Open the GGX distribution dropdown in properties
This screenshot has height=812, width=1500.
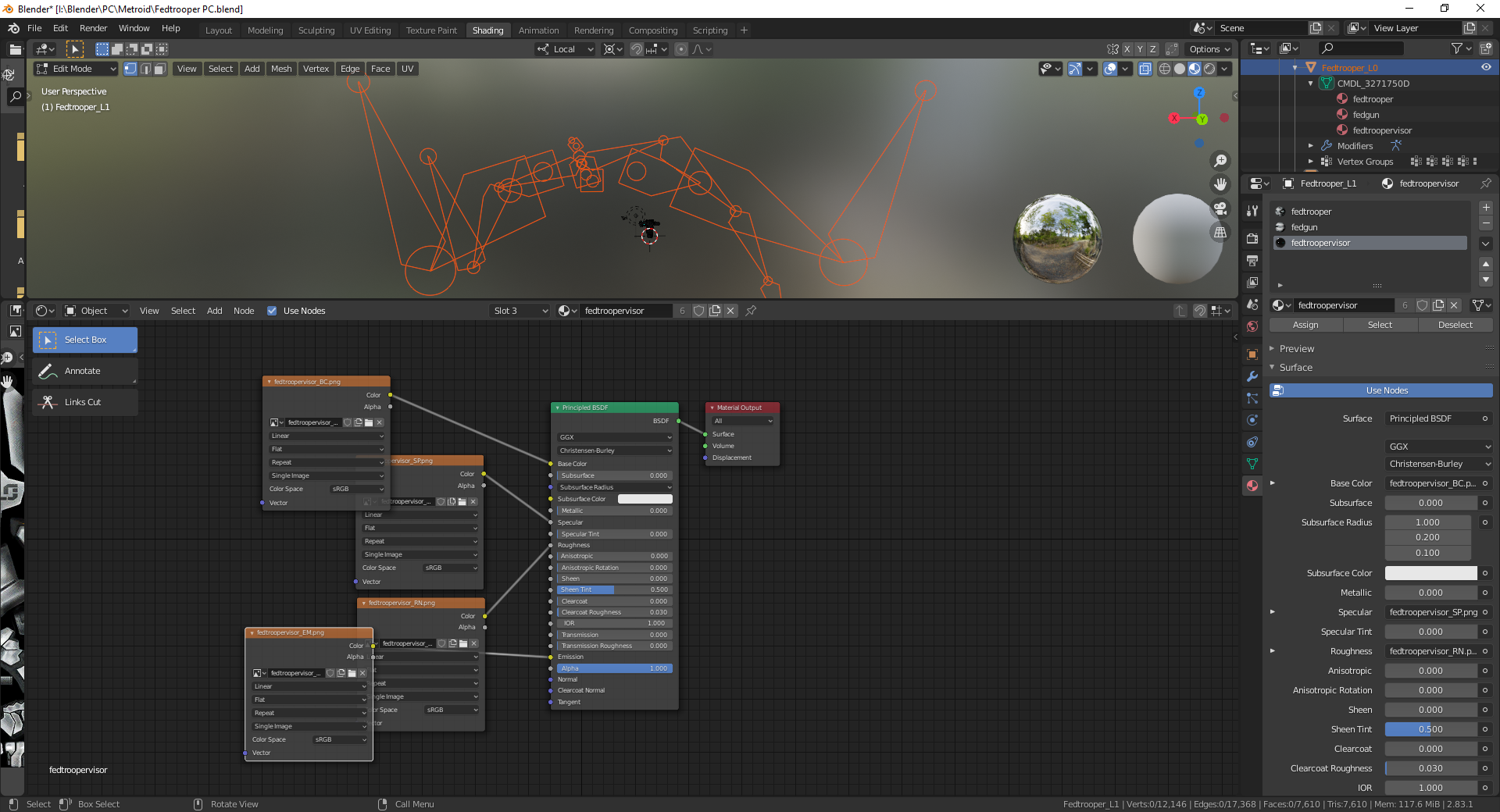(1439, 447)
